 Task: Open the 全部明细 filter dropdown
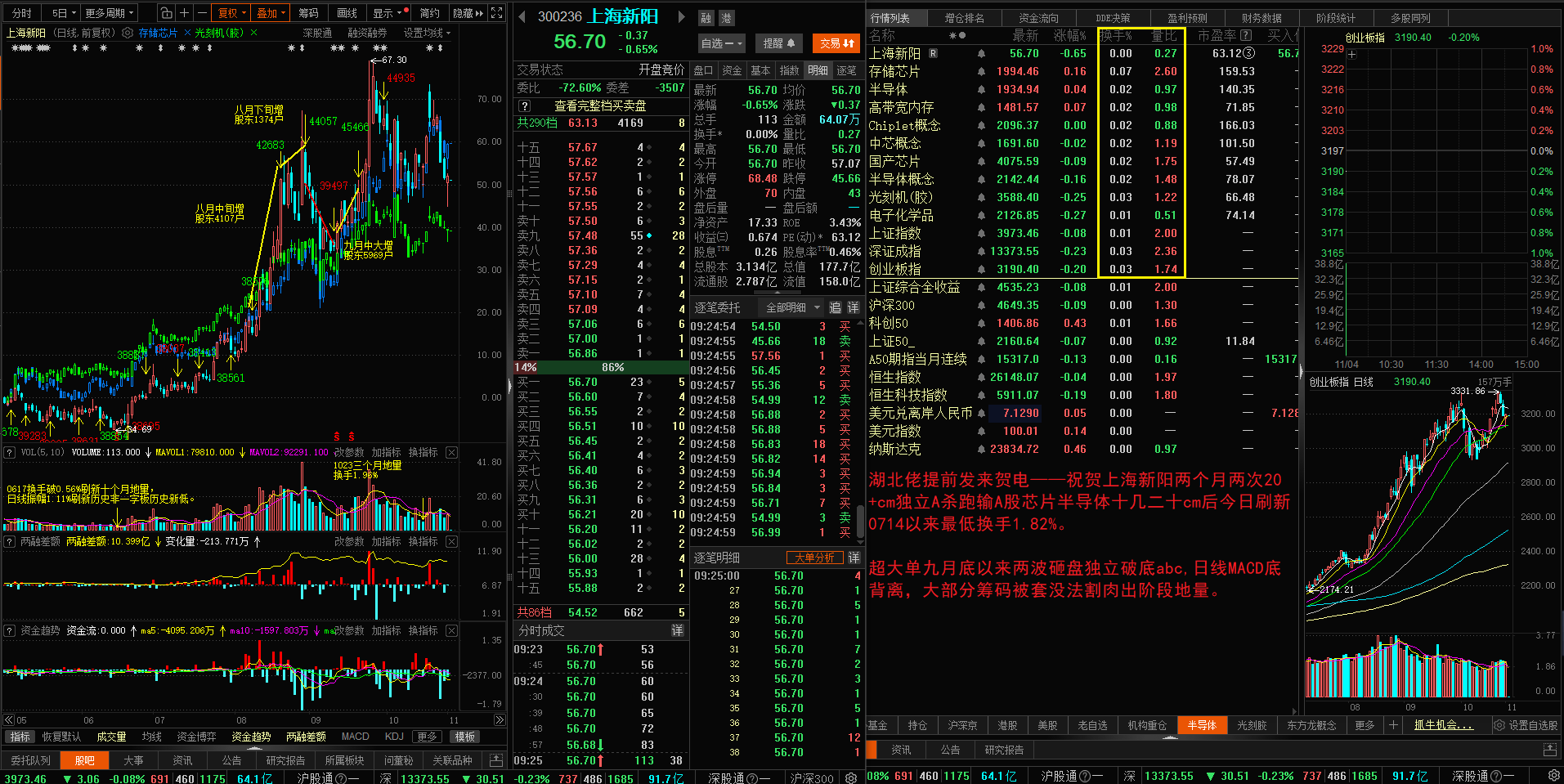(x=792, y=307)
